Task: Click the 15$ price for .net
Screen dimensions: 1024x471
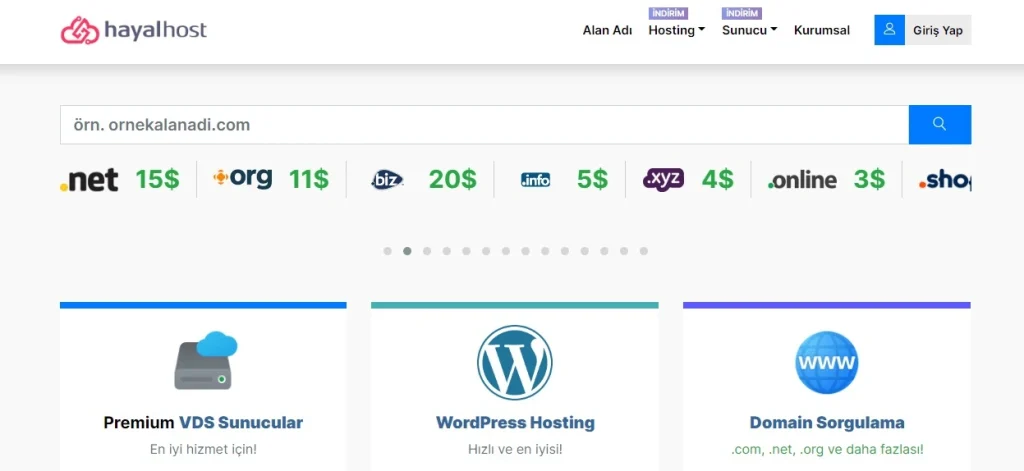Action: coord(157,179)
